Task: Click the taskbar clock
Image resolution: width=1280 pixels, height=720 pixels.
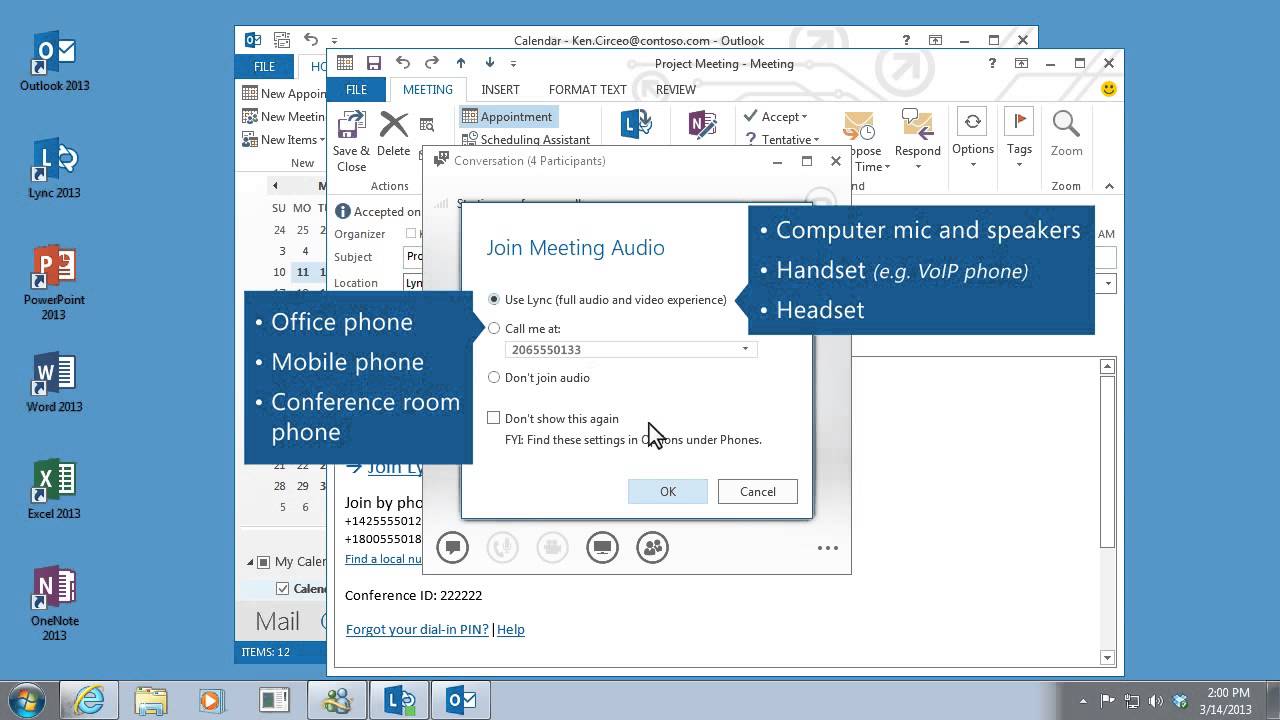Action: pos(1228,700)
